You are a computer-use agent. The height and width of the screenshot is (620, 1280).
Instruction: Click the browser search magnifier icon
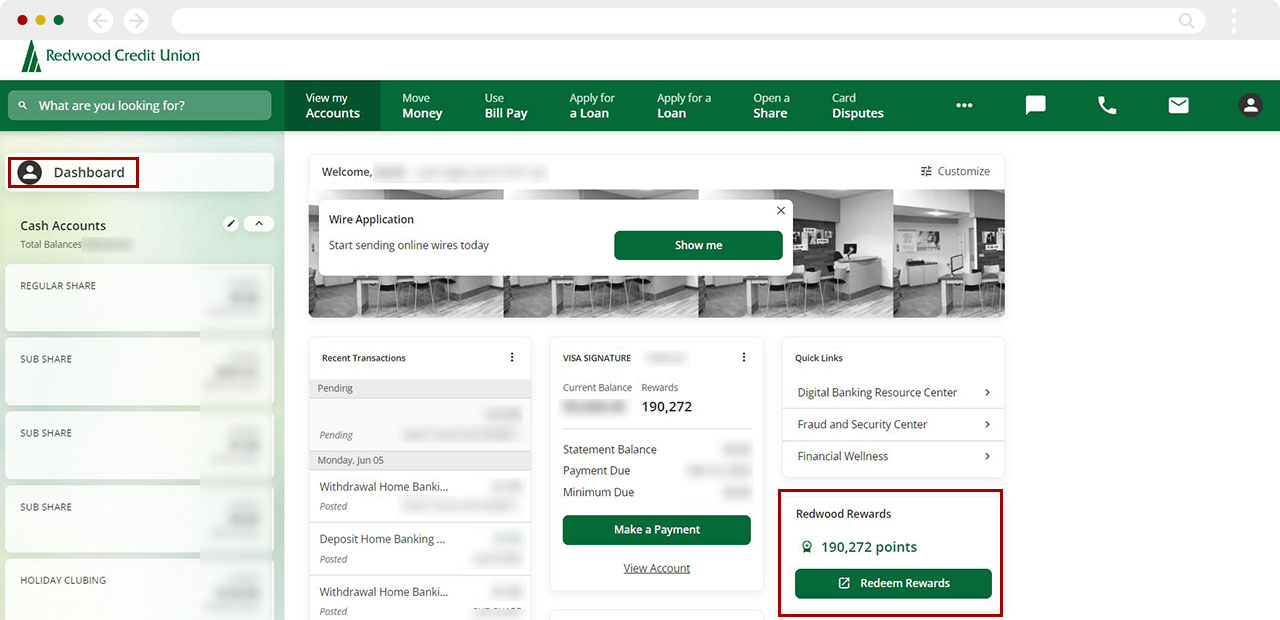pyautogui.click(x=1187, y=20)
